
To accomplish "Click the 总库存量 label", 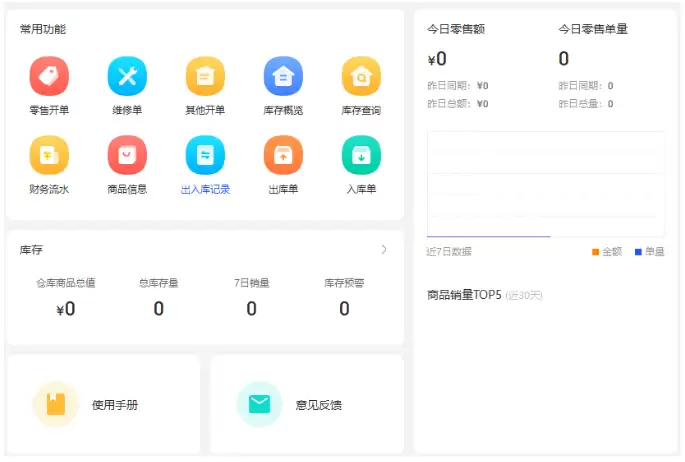I will [x=159, y=283].
